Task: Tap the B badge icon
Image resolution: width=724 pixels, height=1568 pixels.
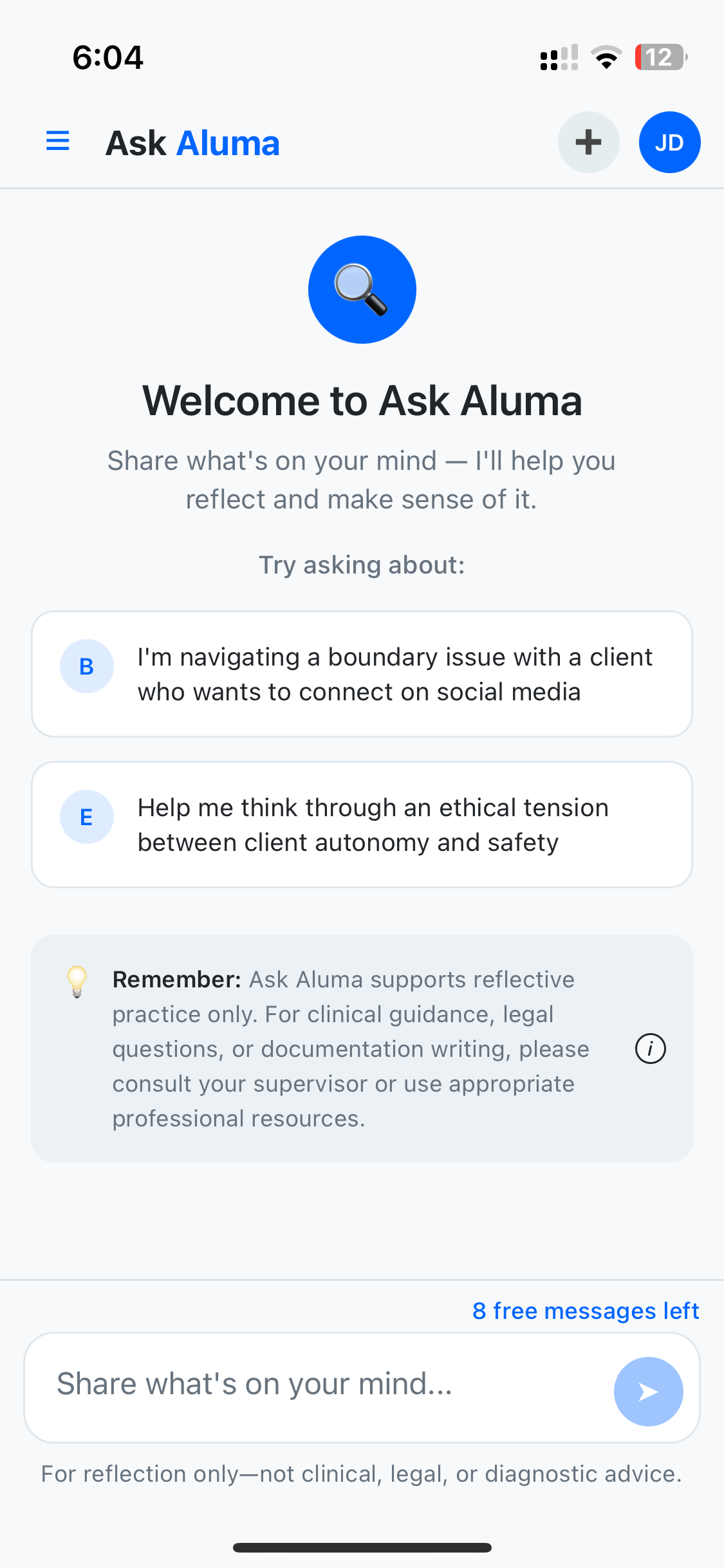Action: [x=87, y=666]
